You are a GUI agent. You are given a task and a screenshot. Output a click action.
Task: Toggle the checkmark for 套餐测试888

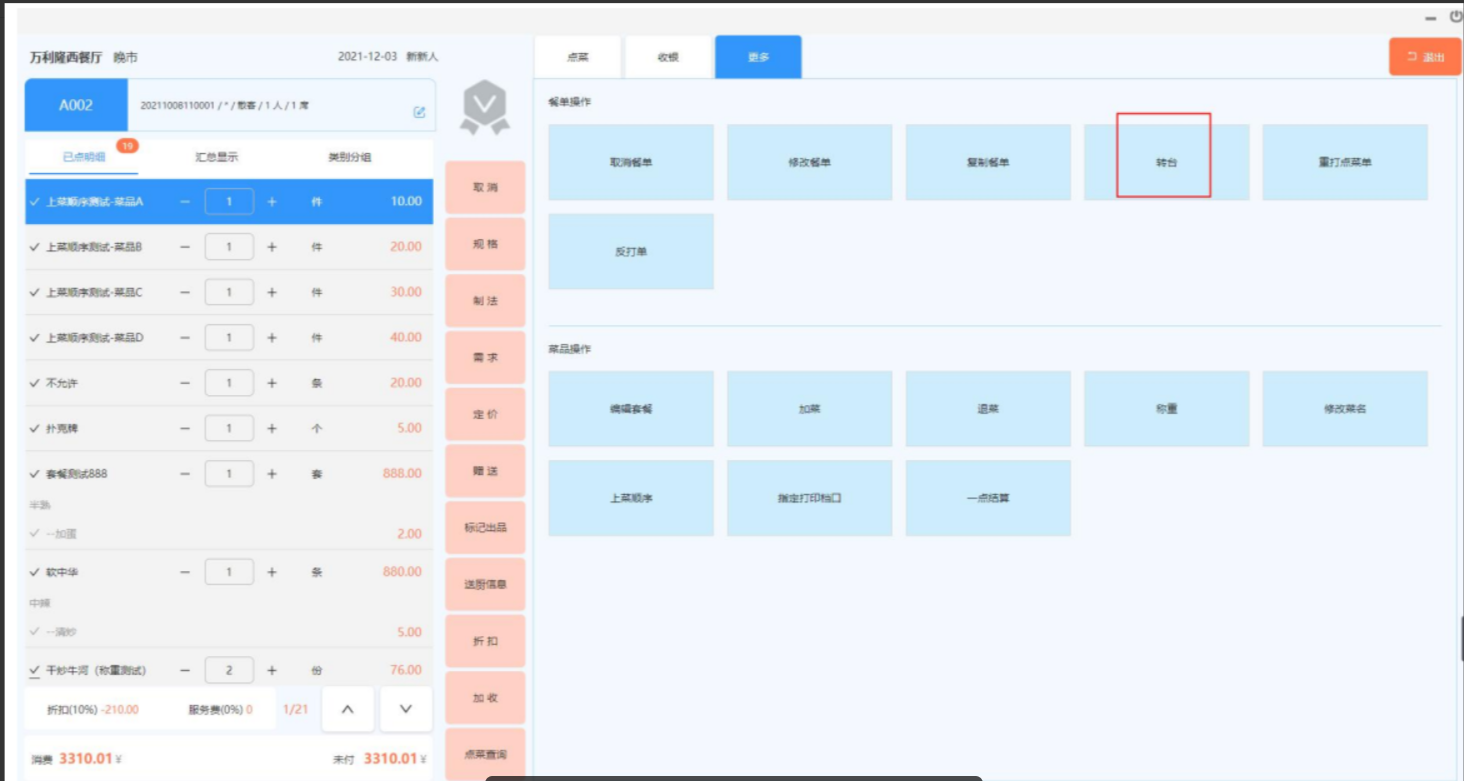(x=35, y=474)
